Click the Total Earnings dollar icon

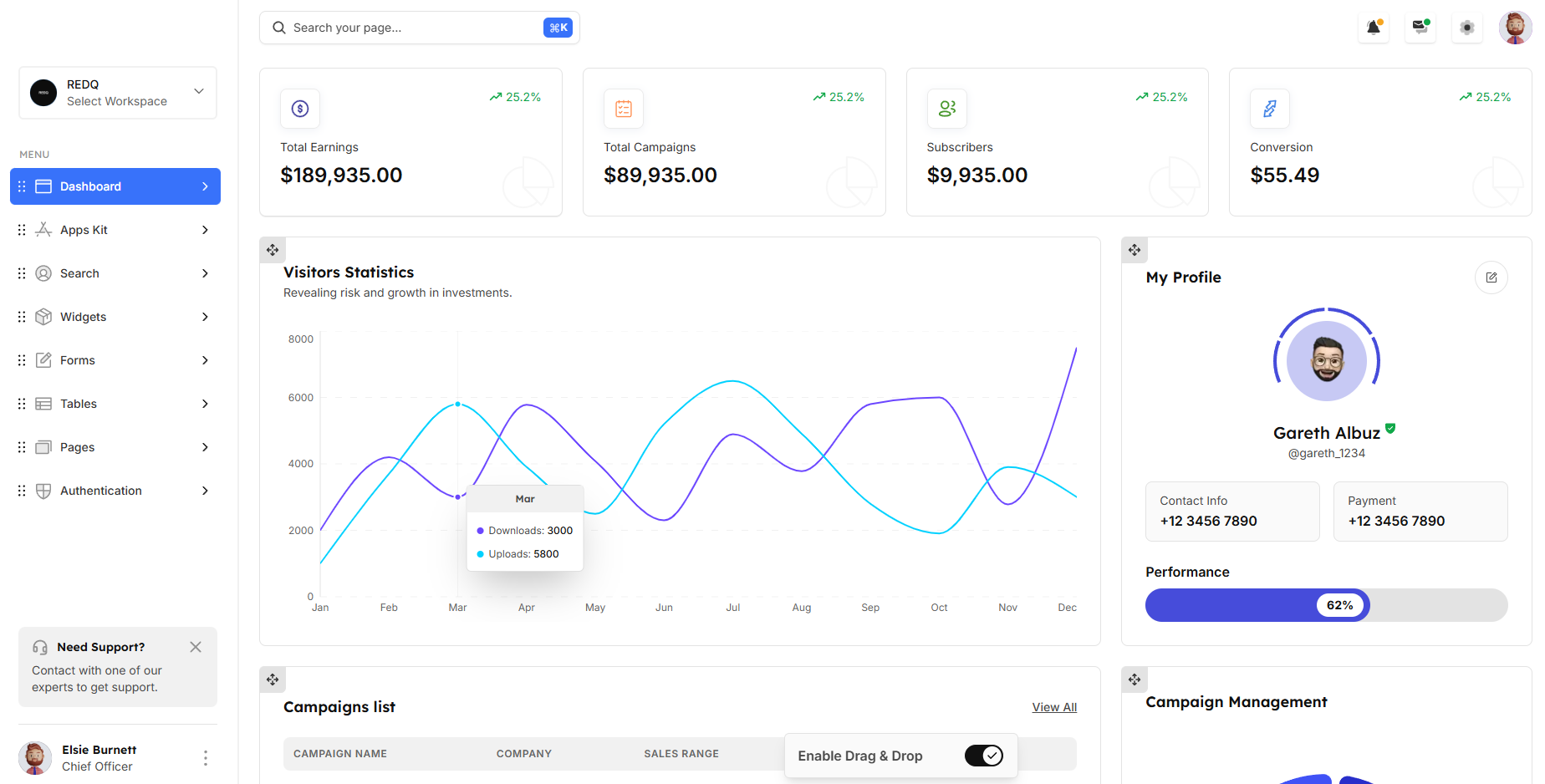300,109
